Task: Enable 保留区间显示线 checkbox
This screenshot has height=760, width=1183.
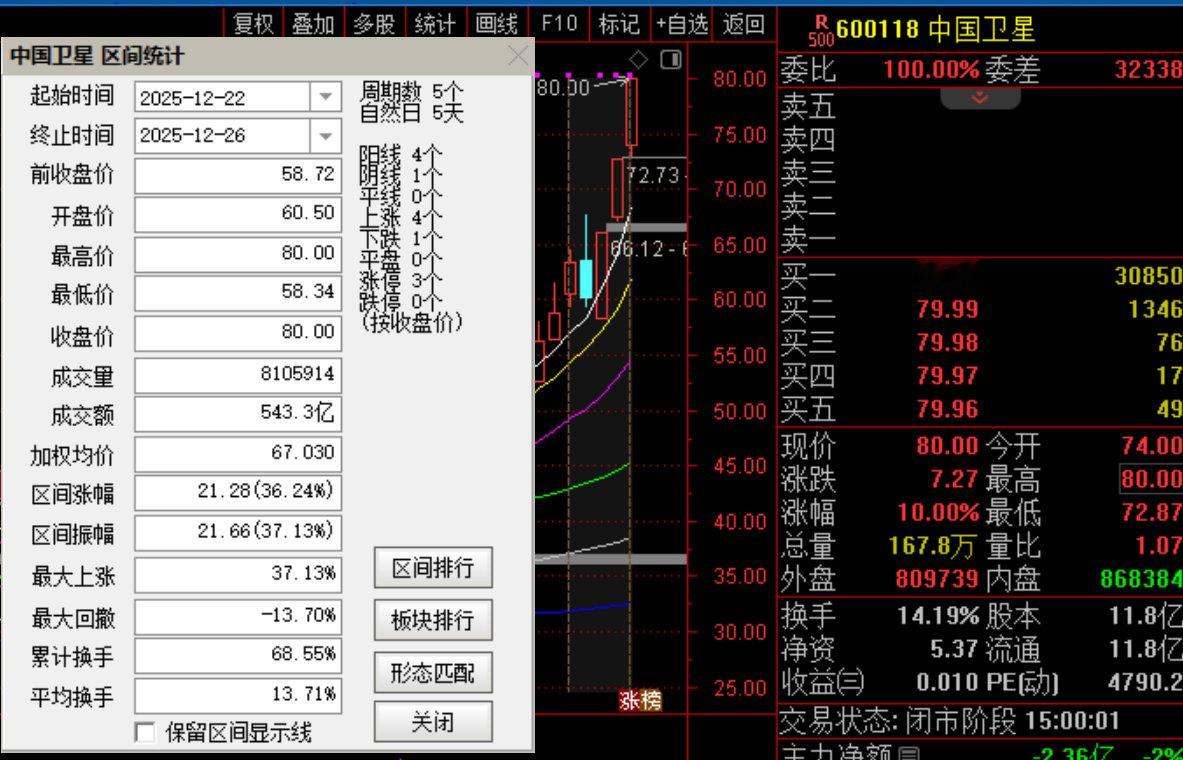Action: (144, 732)
